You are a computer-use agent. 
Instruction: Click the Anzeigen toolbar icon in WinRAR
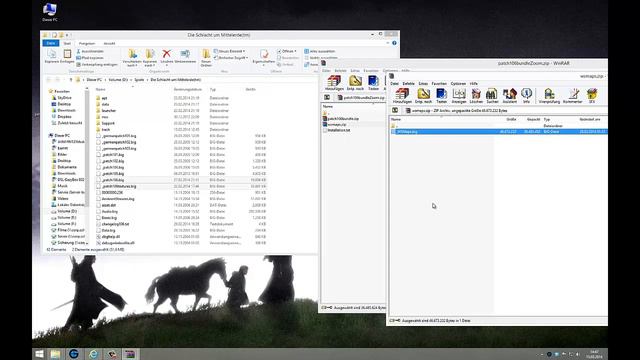459,96
